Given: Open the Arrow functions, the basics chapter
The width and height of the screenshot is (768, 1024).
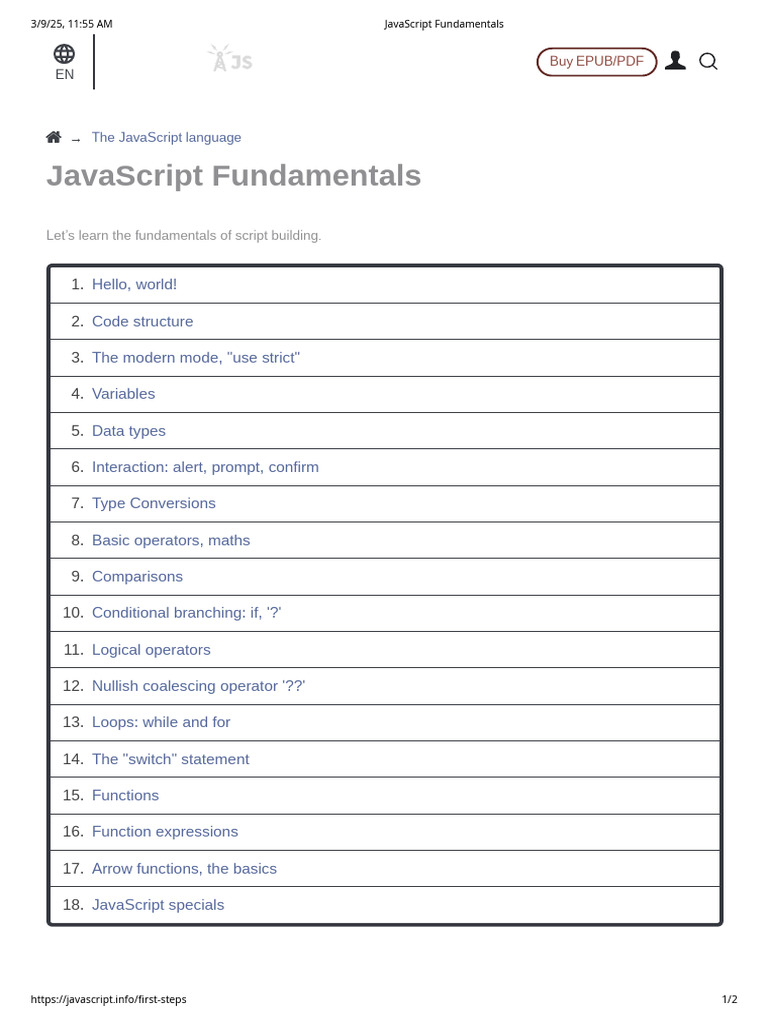Looking at the screenshot, I should click(184, 868).
